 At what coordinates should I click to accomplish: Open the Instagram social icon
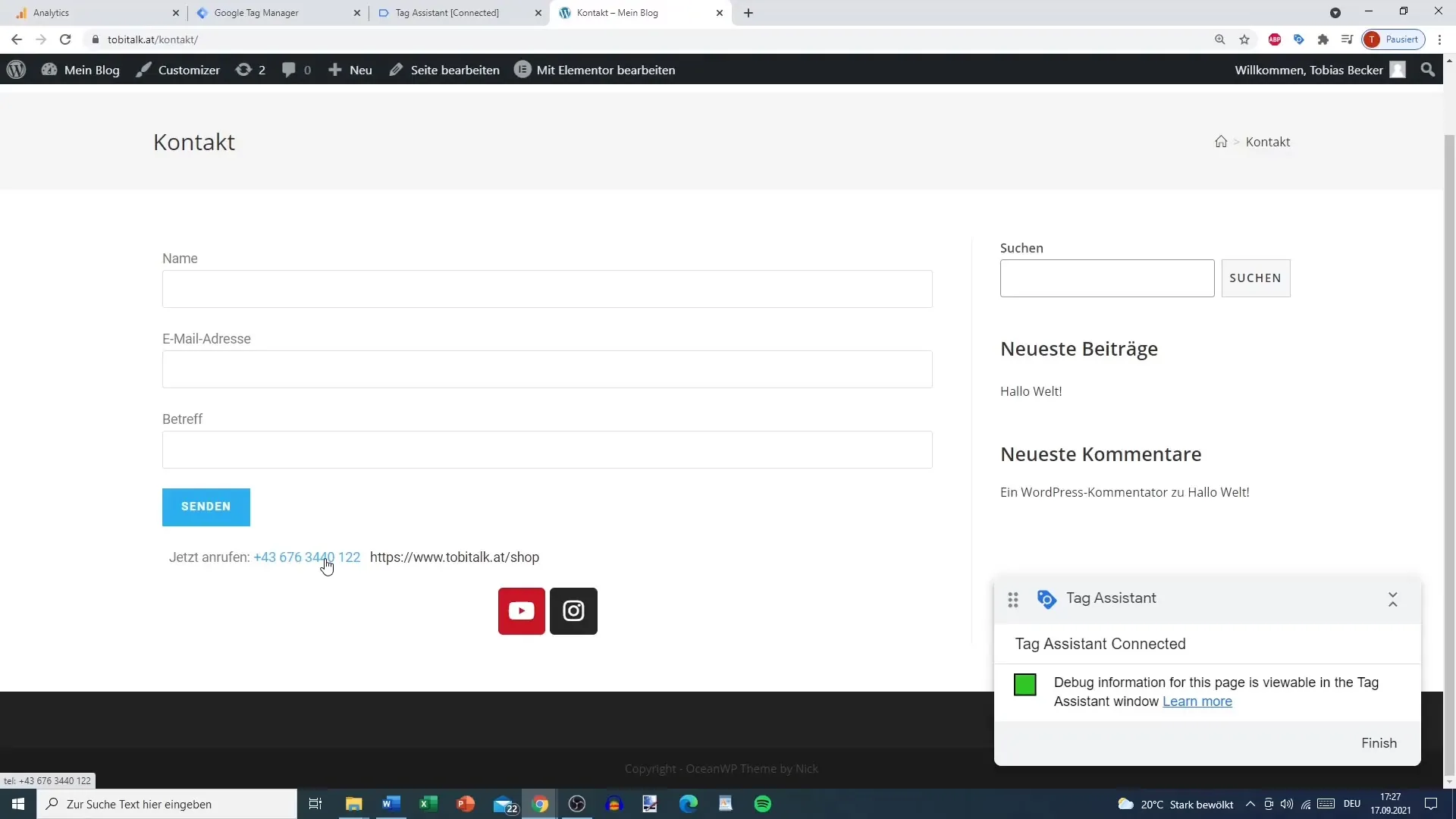coord(573,611)
